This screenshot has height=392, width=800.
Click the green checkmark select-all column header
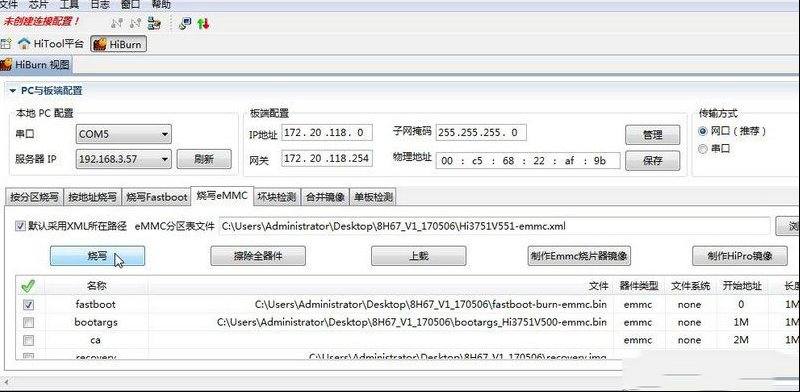click(x=28, y=286)
